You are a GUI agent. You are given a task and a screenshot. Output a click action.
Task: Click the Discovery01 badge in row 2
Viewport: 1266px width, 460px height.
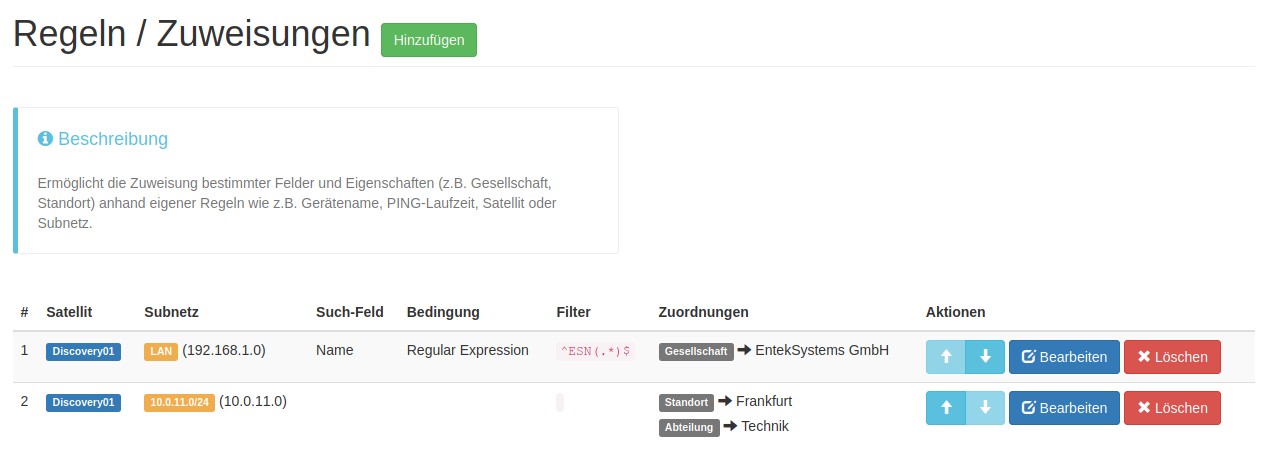(83, 402)
